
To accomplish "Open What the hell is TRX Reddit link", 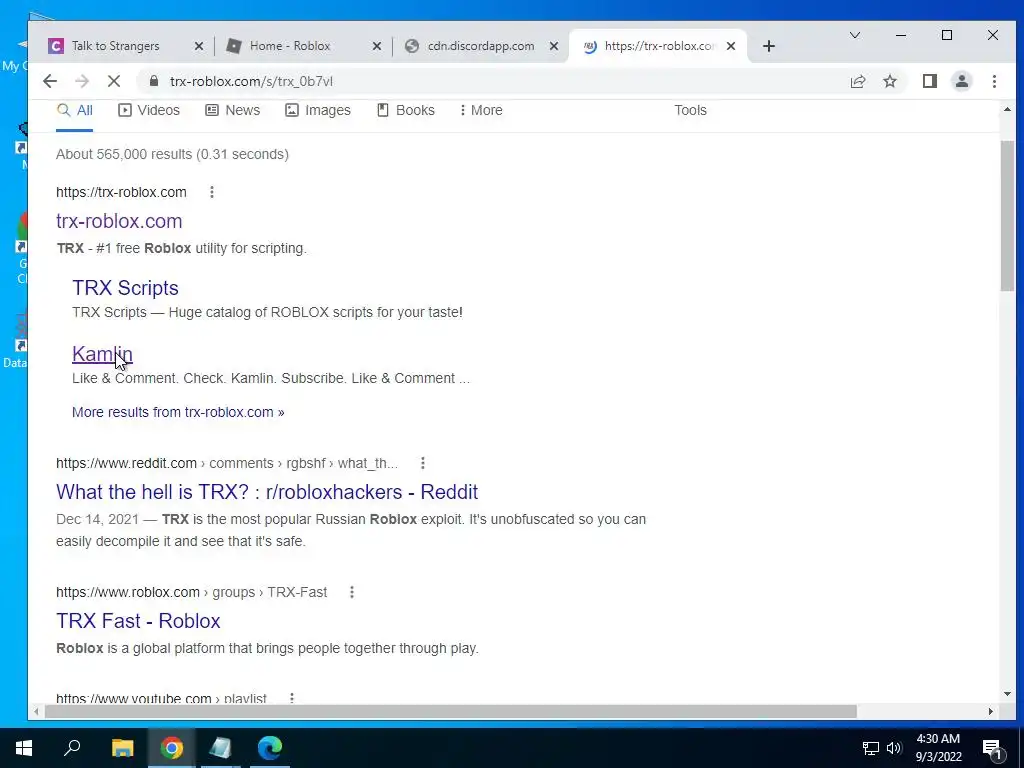I will click(x=267, y=492).
